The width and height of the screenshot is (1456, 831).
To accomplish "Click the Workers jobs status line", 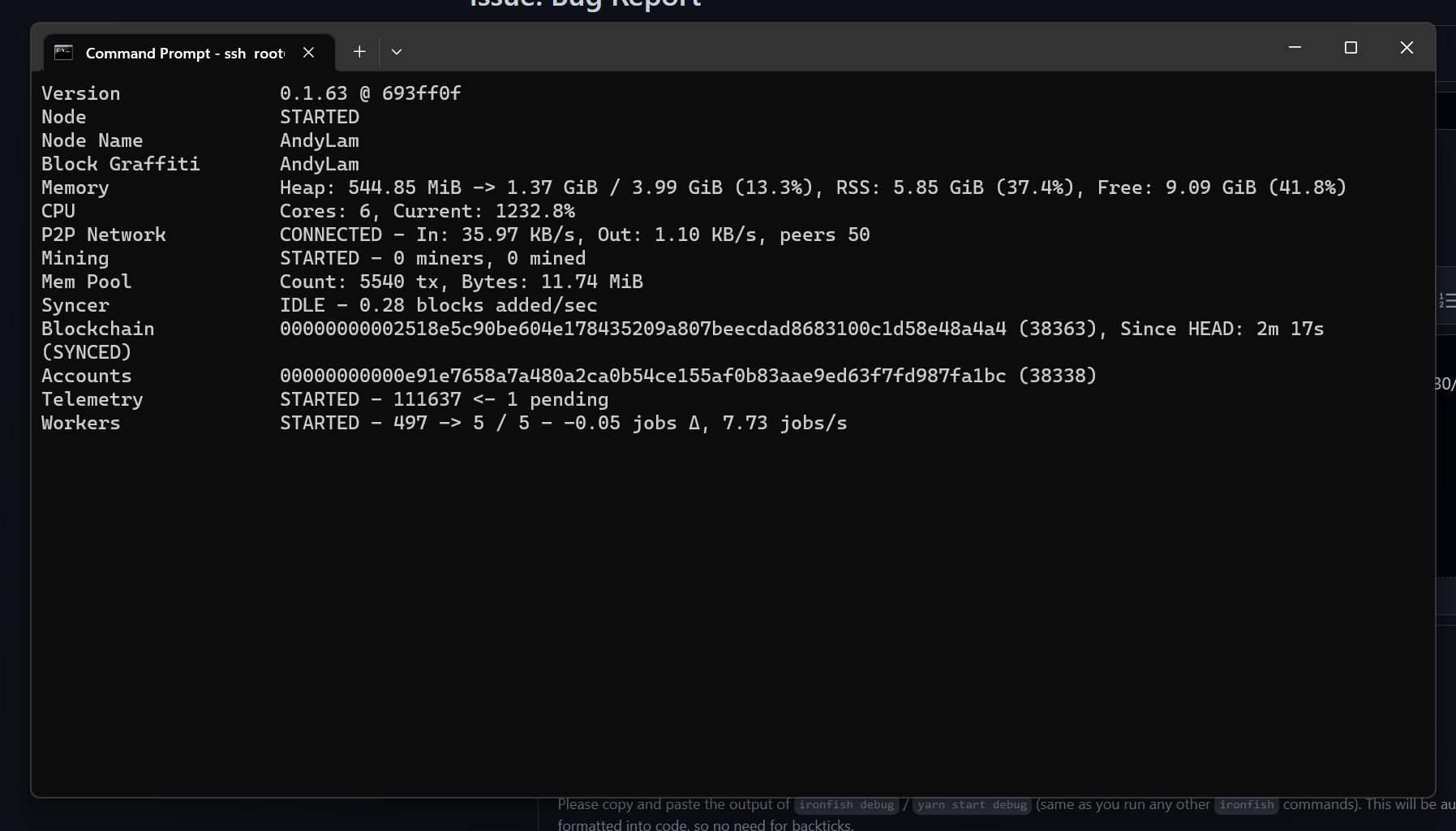I will coord(563,422).
